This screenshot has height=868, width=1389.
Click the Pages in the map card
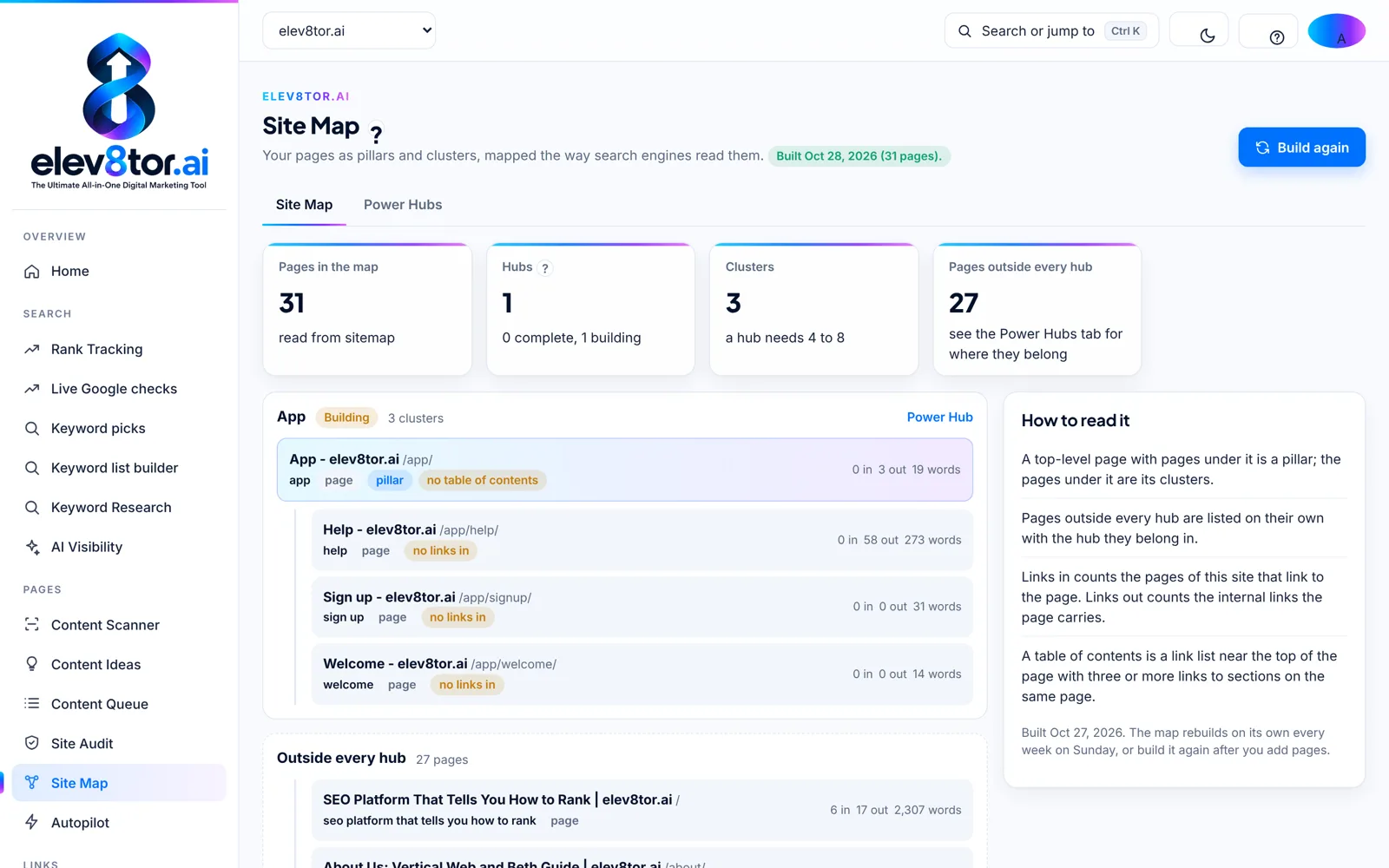pos(367,310)
